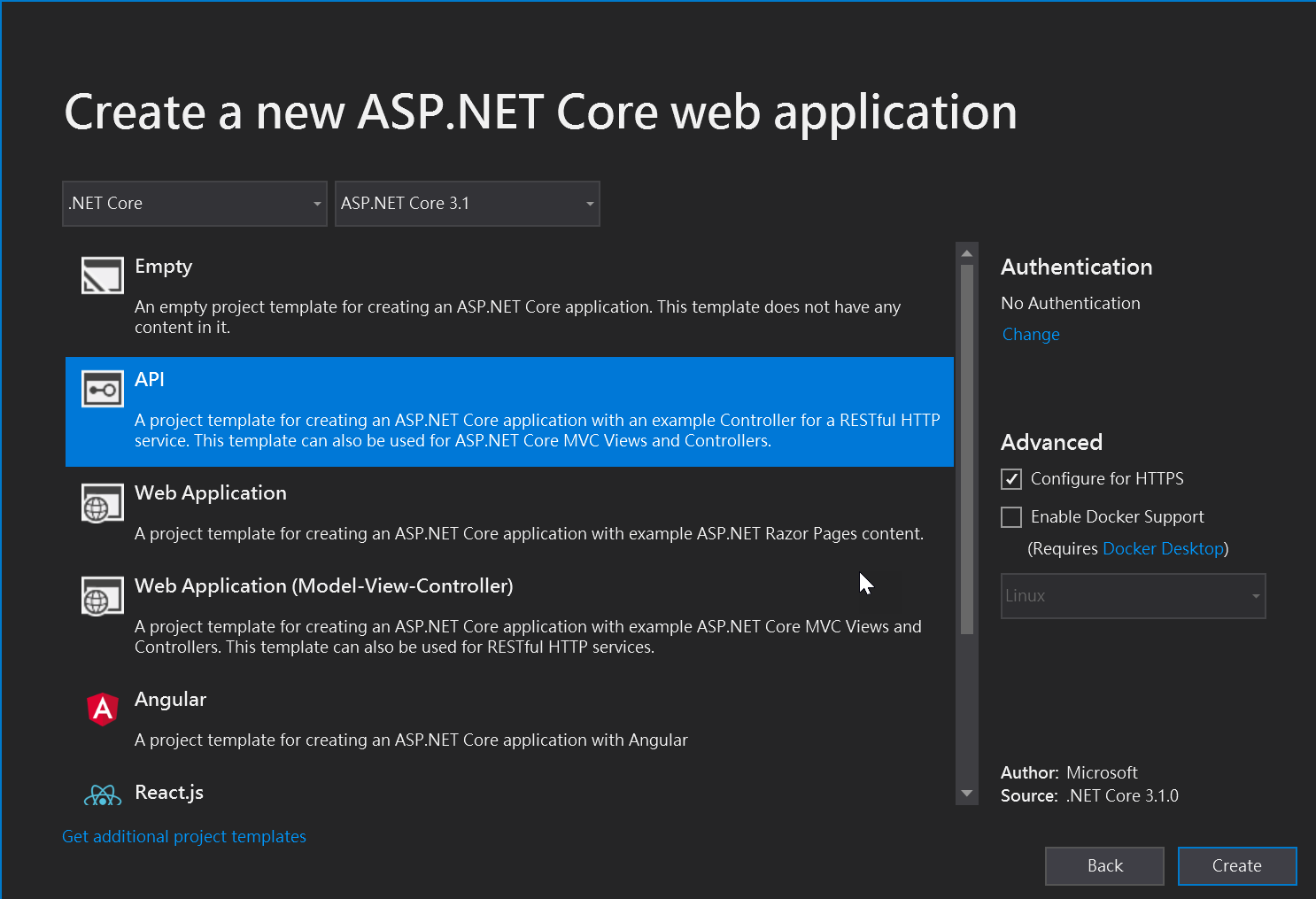The height and width of the screenshot is (899, 1316).
Task: Click the scrollbar up arrow
Action: coord(966,252)
